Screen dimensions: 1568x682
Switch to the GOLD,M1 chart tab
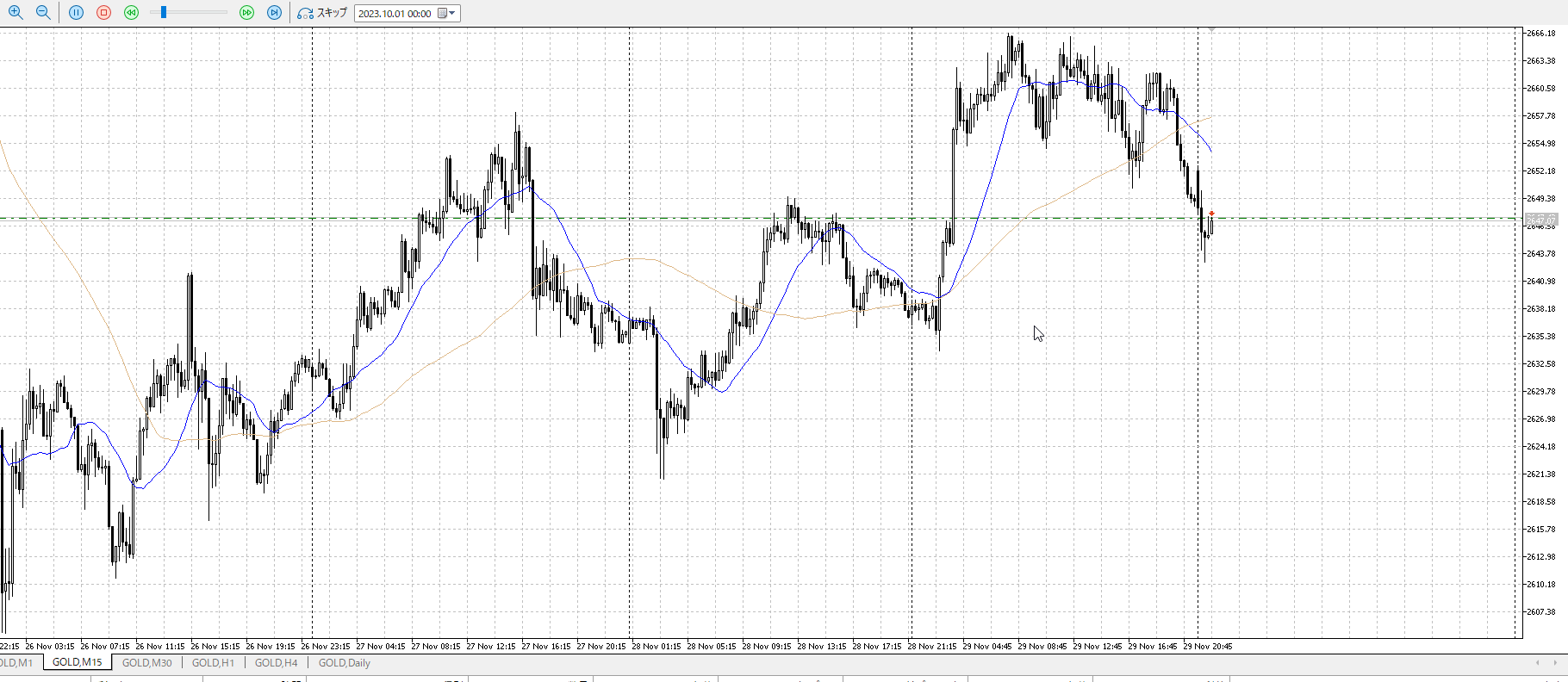(x=16, y=663)
